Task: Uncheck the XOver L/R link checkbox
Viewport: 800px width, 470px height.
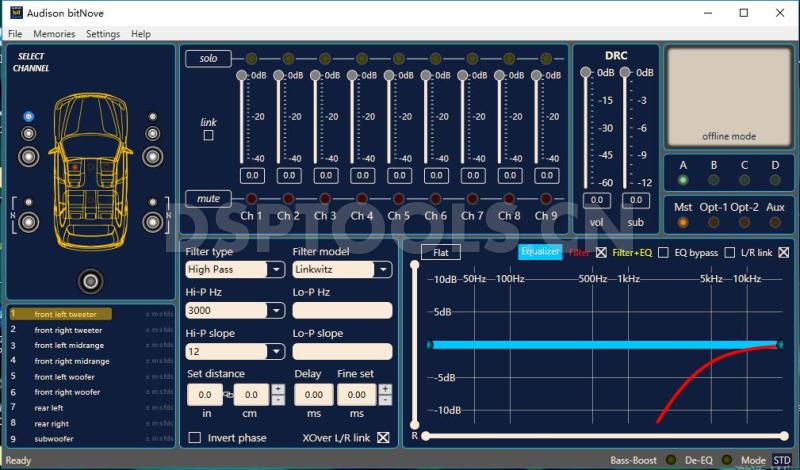Action: point(383,438)
